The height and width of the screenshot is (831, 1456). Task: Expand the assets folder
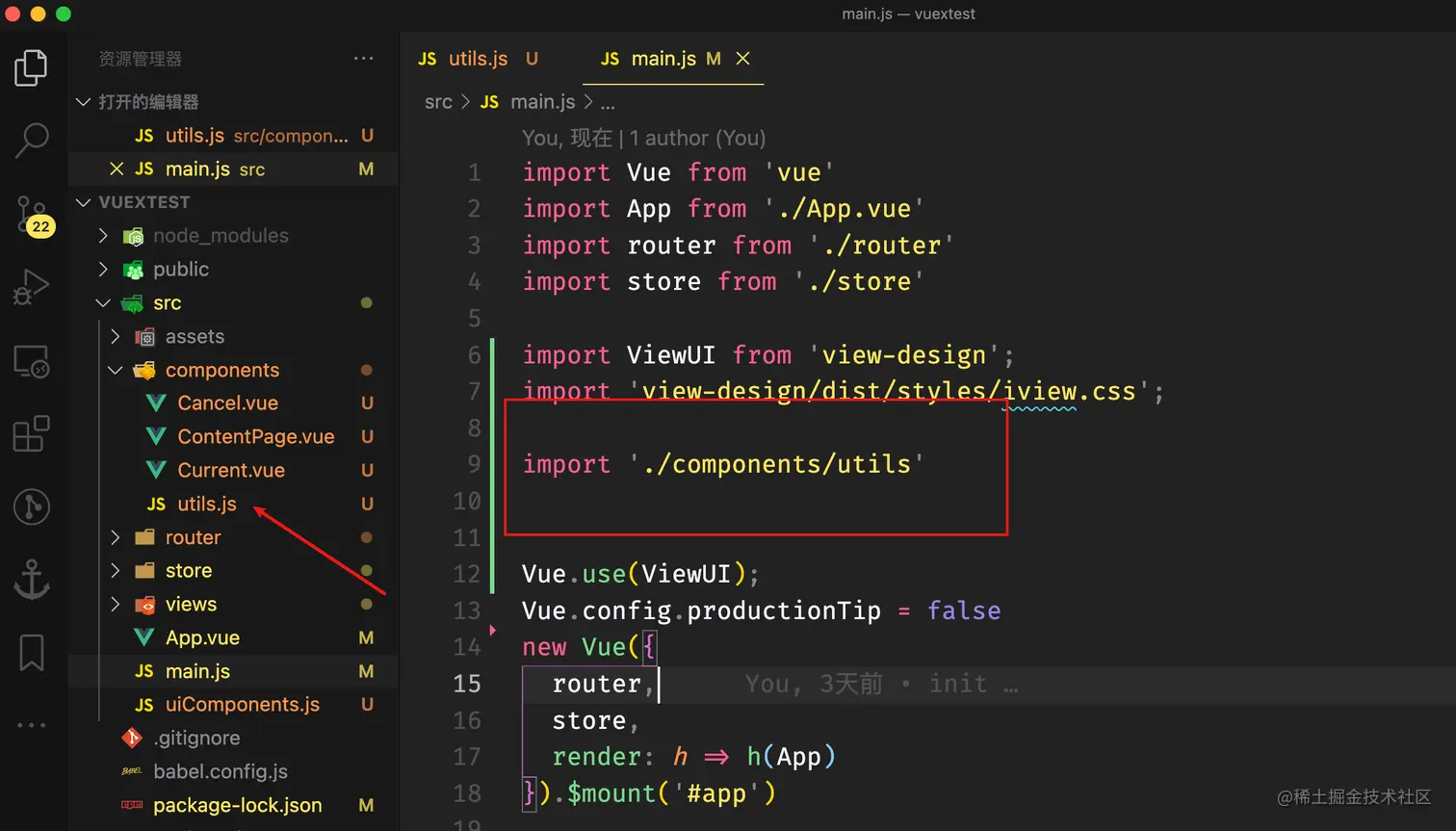(116, 337)
